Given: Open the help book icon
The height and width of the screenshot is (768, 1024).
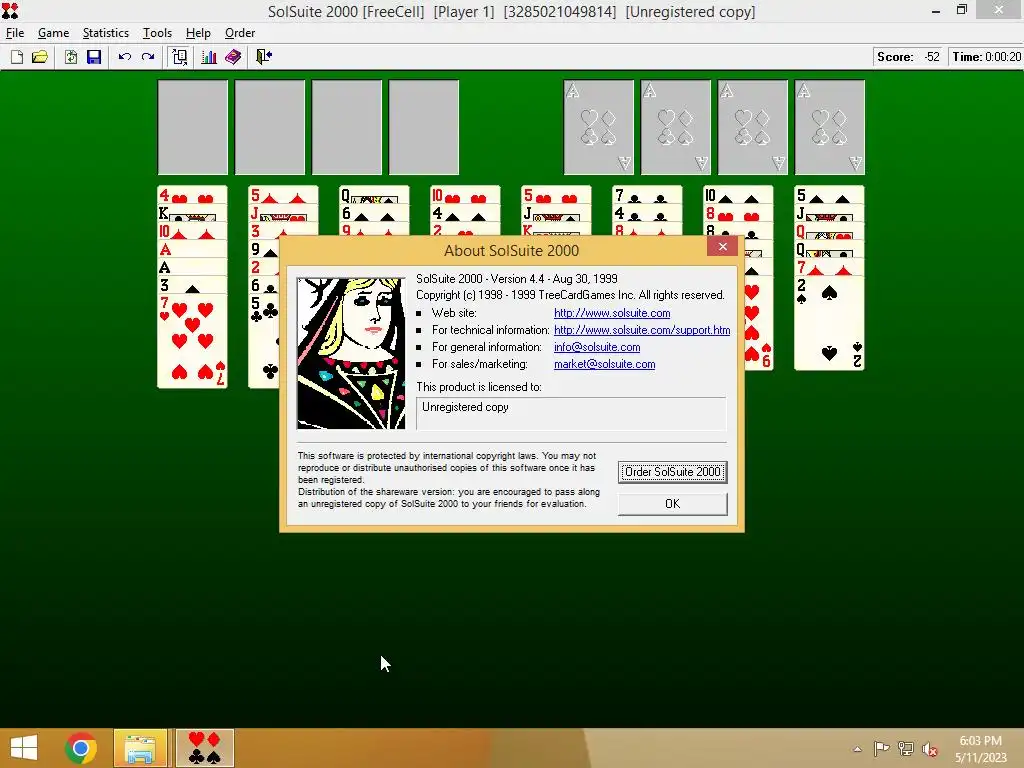Looking at the screenshot, I should pos(233,57).
